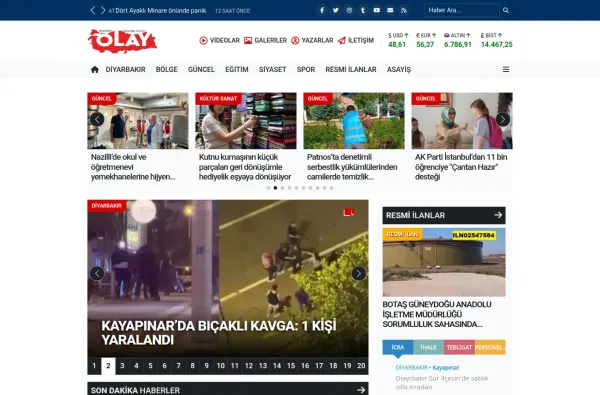
Task: Open Yazarlar section
Action: (312, 40)
